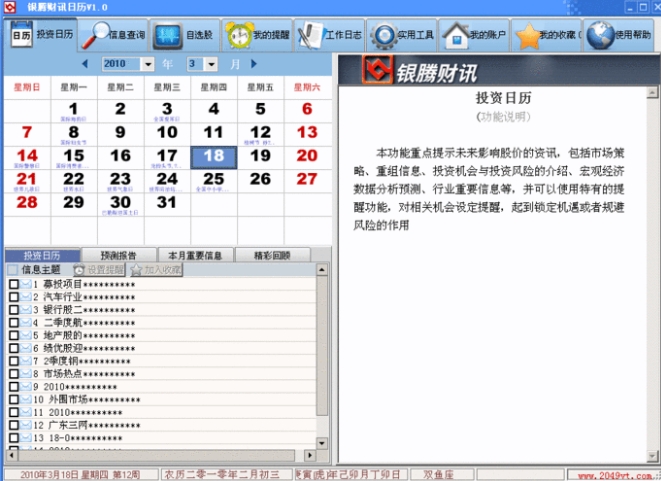Check the box for row 3 银行股二
Screen dimensions: 661x481
pos(13,310)
